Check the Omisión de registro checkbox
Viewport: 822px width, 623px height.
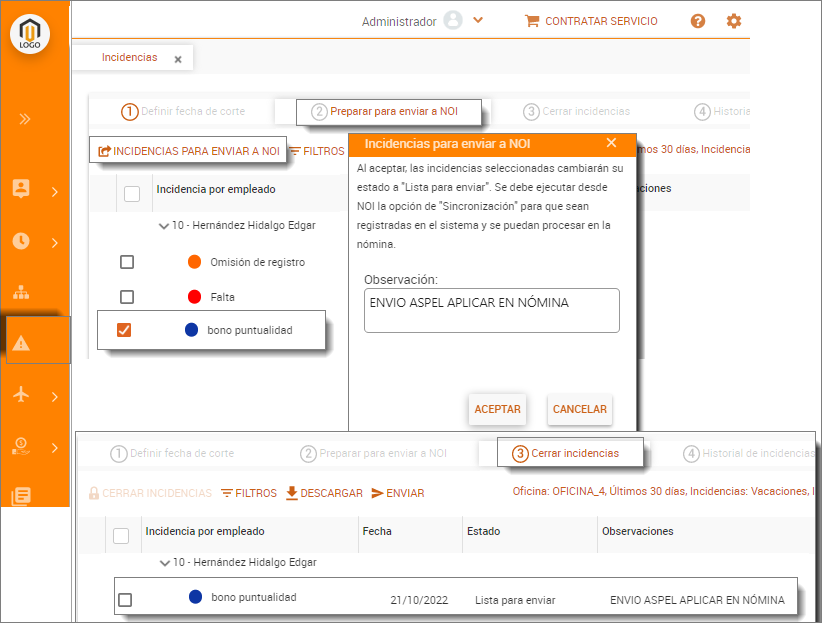coord(127,262)
